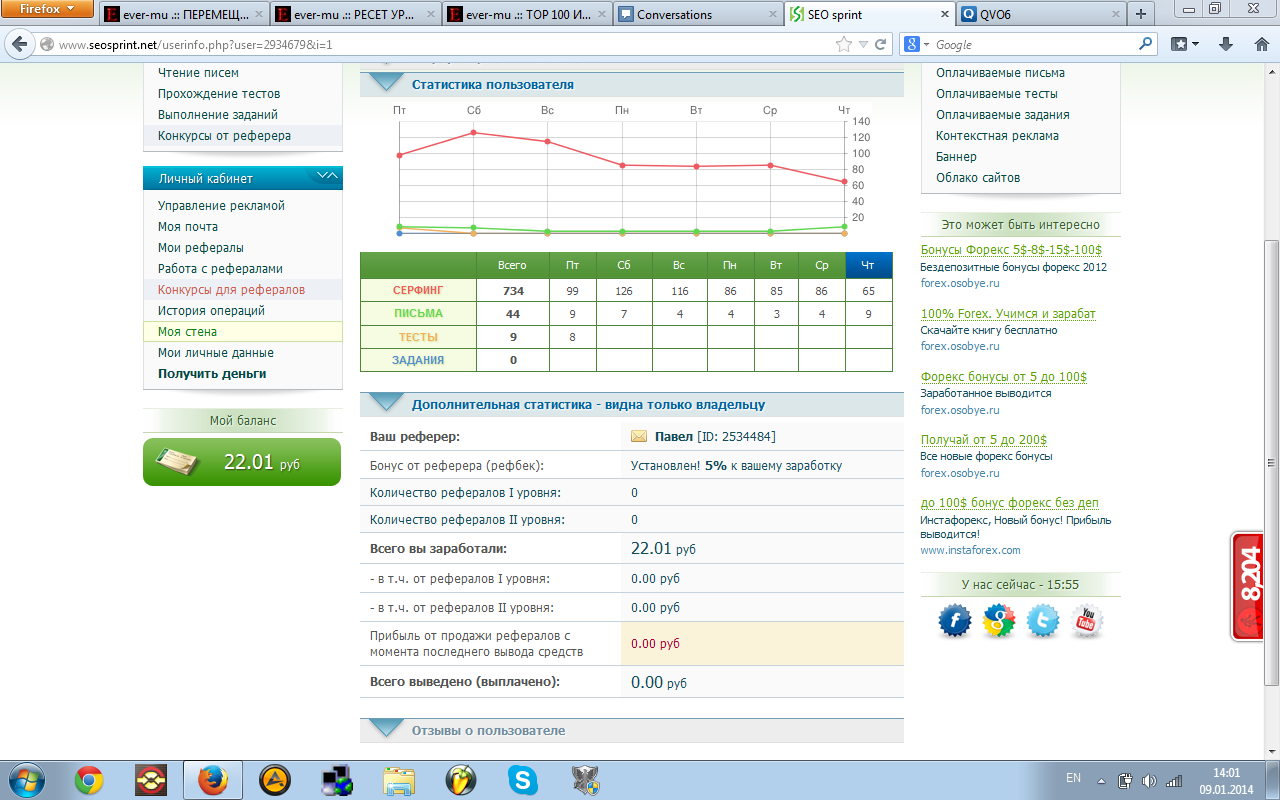Viewport: 1280px width, 800px height.
Task: Click the red 8,204 side counter badge
Action: (1247, 586)
